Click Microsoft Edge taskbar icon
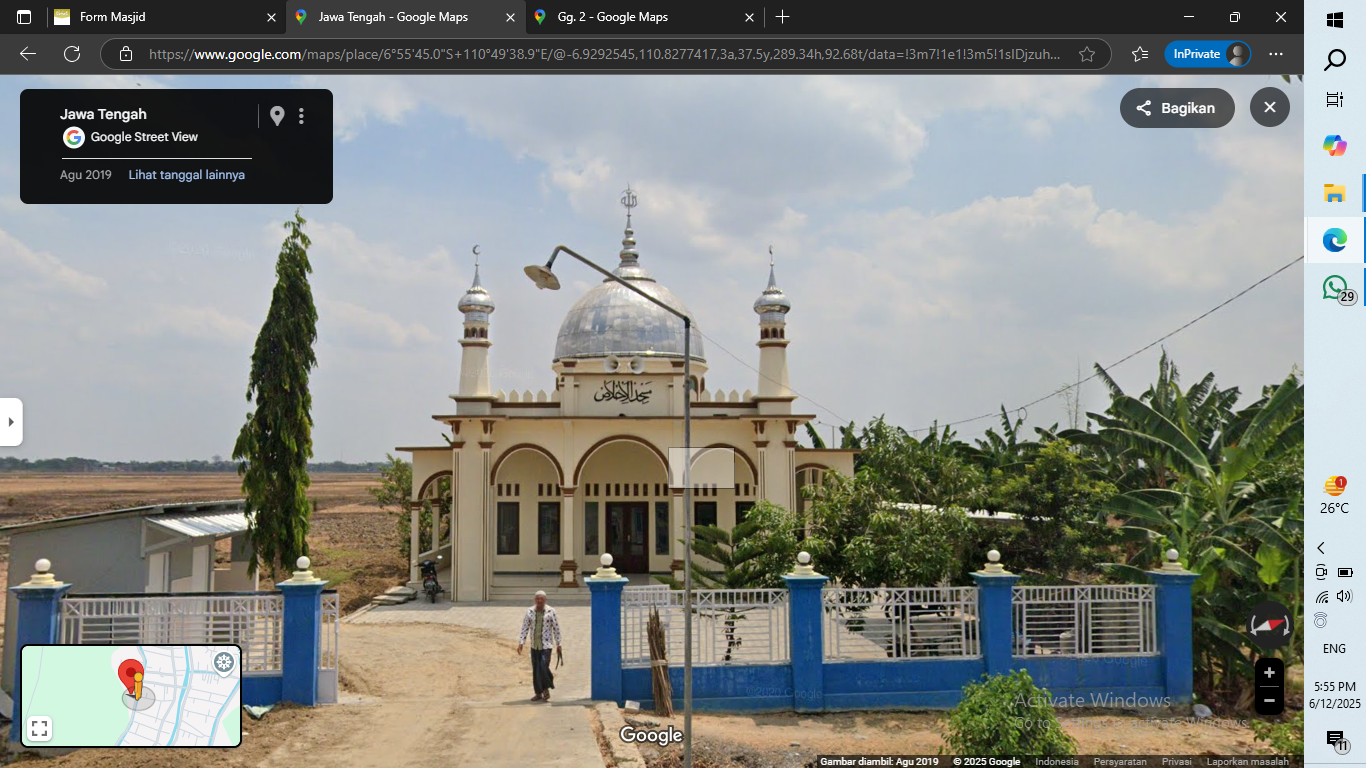 pos(1335,240)
